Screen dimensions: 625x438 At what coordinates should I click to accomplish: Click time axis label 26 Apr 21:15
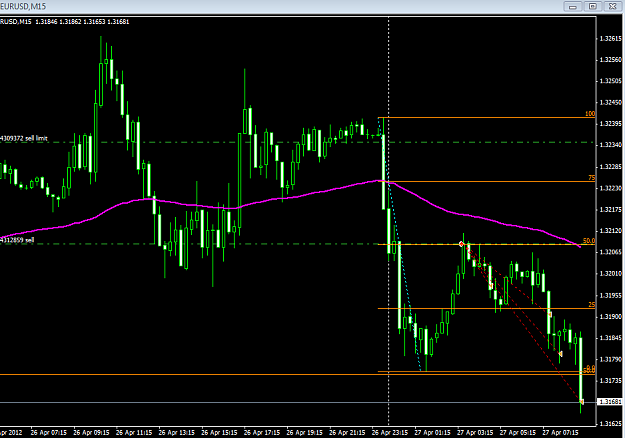(347, 432)
